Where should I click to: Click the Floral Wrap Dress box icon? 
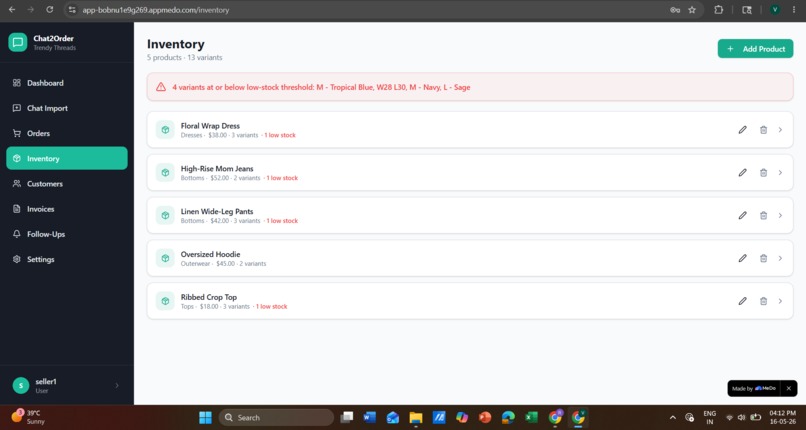click(x=165, y=130)
